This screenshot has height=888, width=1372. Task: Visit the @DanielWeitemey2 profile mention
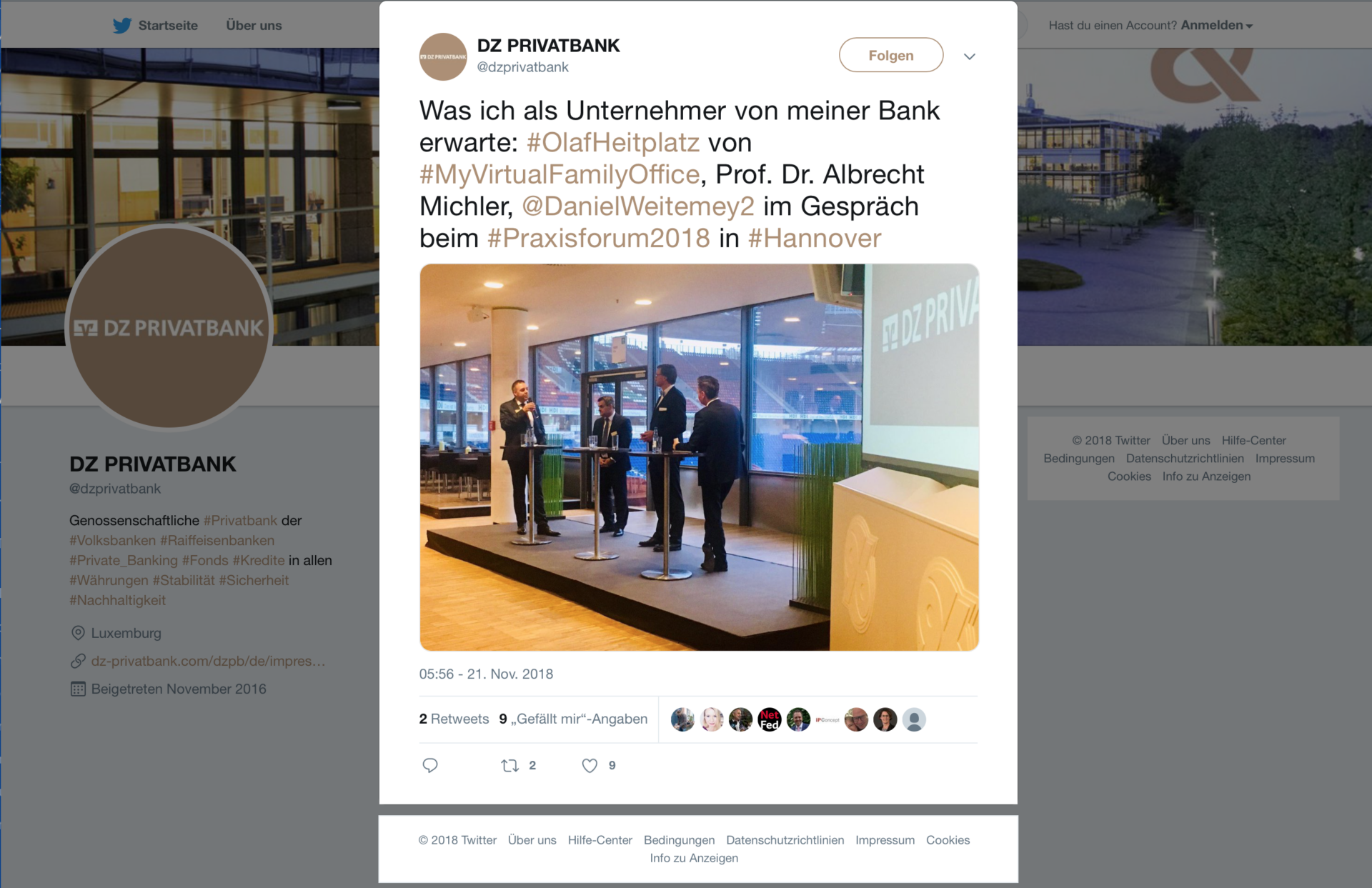638,206
